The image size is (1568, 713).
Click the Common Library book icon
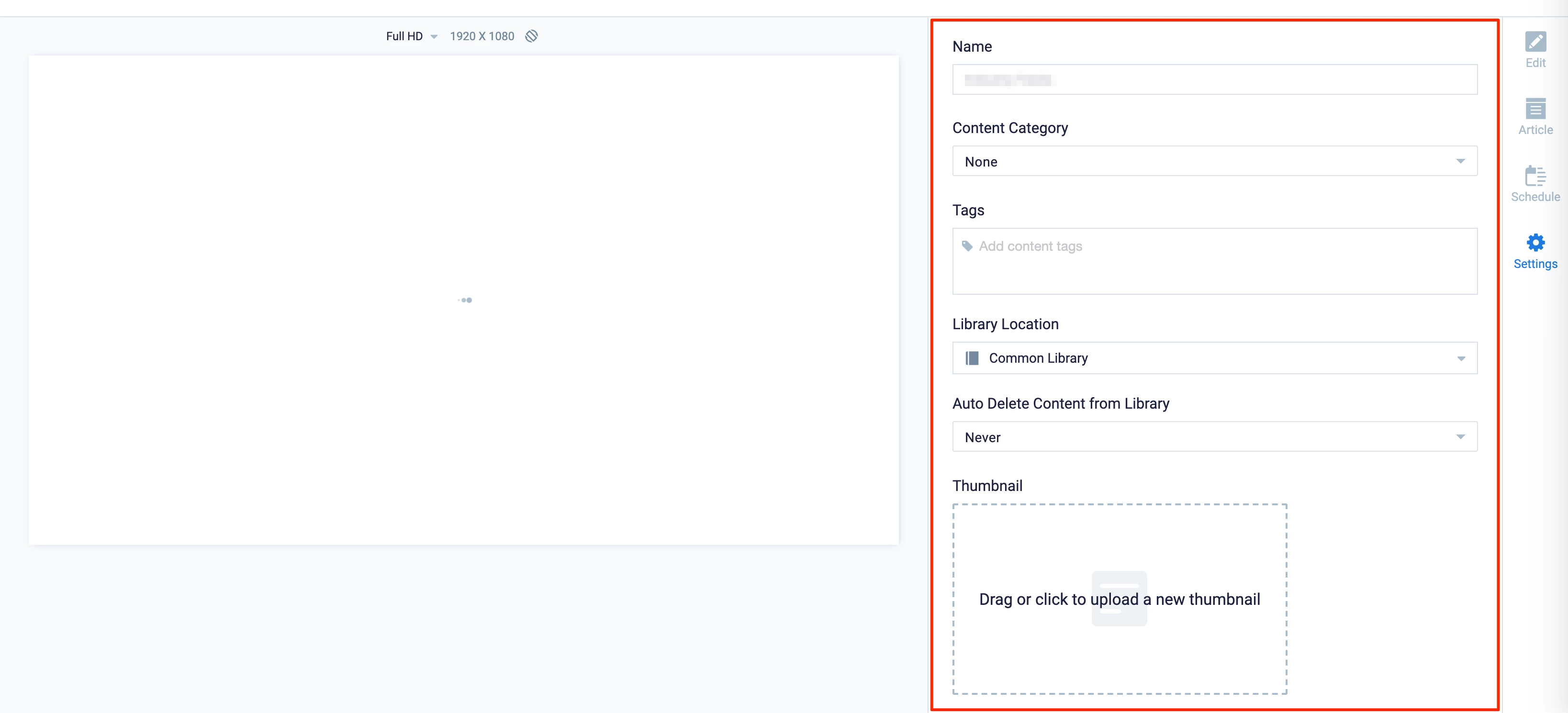pyautogui.click(x=972, y=358)
